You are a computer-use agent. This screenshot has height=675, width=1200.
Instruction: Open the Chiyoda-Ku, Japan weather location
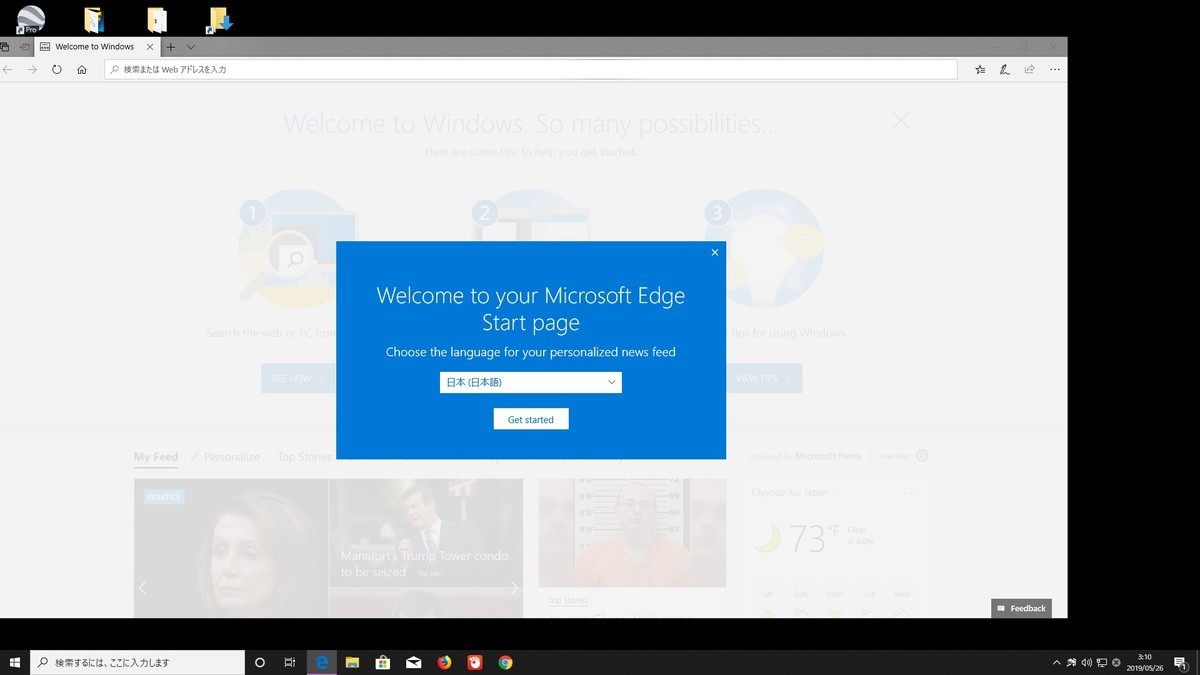pyautogui.click(x=795, y=492)
